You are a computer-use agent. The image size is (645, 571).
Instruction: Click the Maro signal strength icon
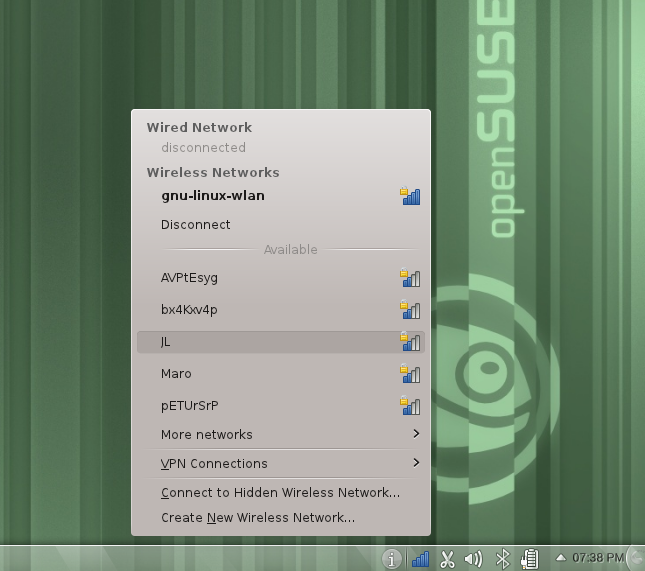click(x=410, y=374)
